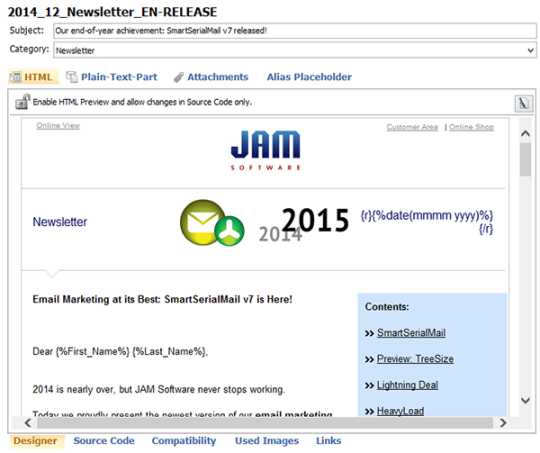Image resolution: width=540 pixels, height=453 pixels.
Task: Click horizontal scrollbar left arrow
Action: [28, 423]
